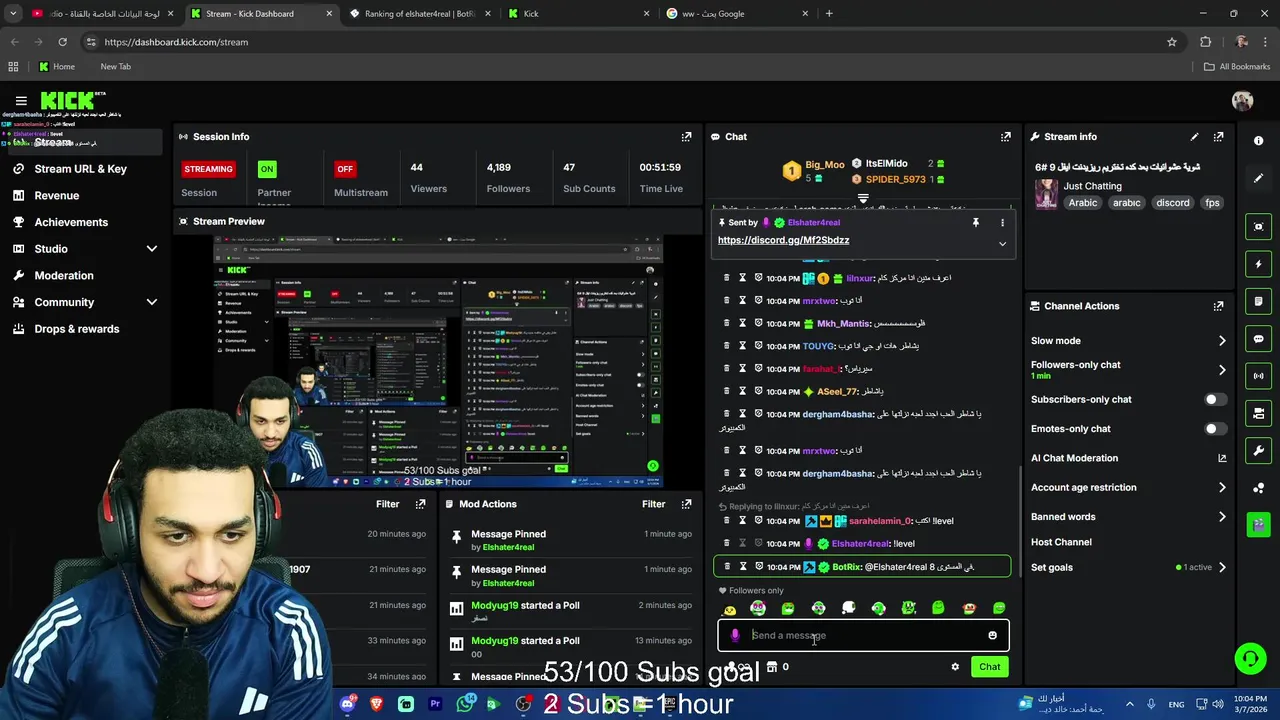This screenshot has width=1280, height=720.
Task: Edit stream info with the pencil icon
Action: (1194, 137)
